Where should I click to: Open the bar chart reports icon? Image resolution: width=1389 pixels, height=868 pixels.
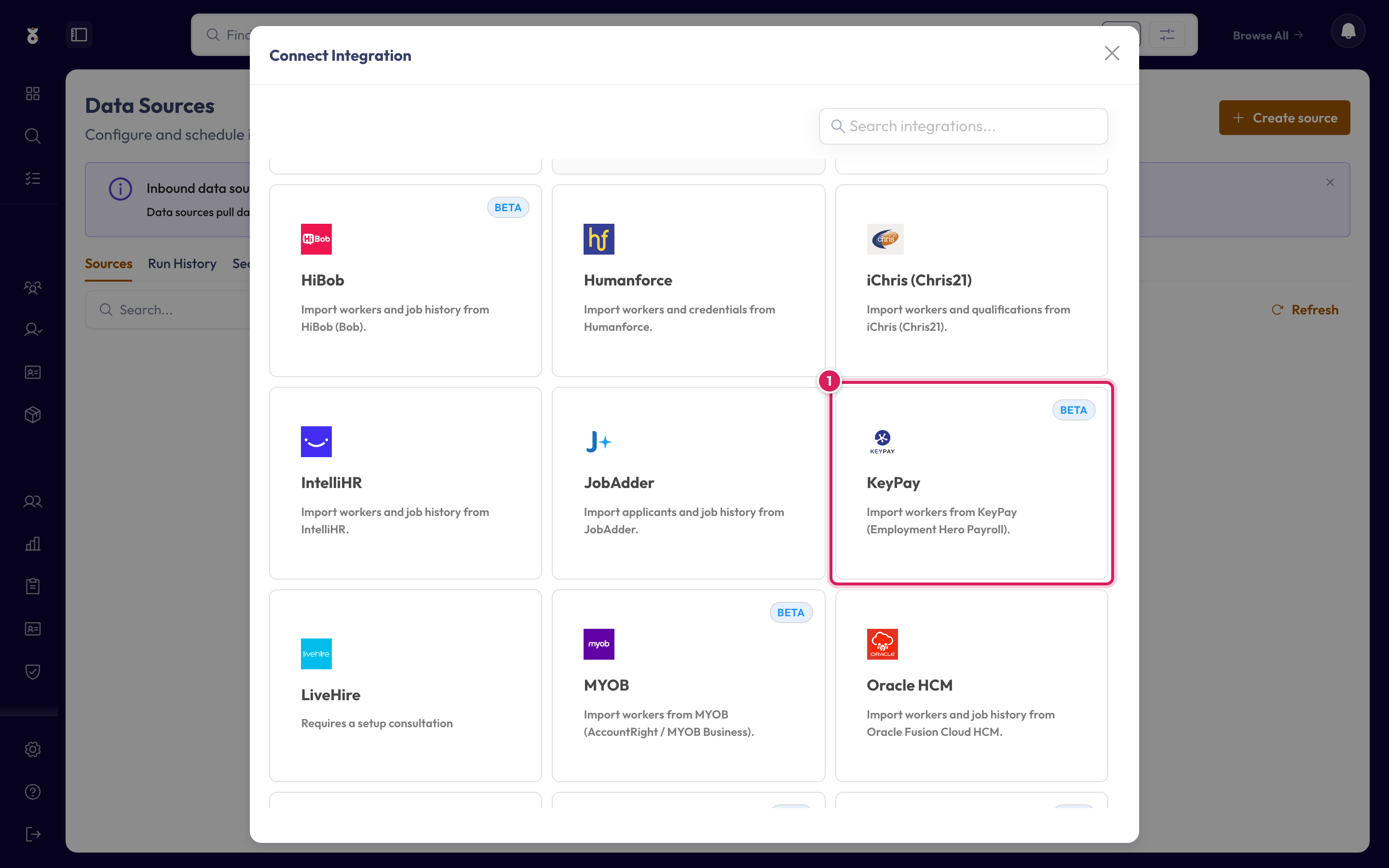click(33, 543)
